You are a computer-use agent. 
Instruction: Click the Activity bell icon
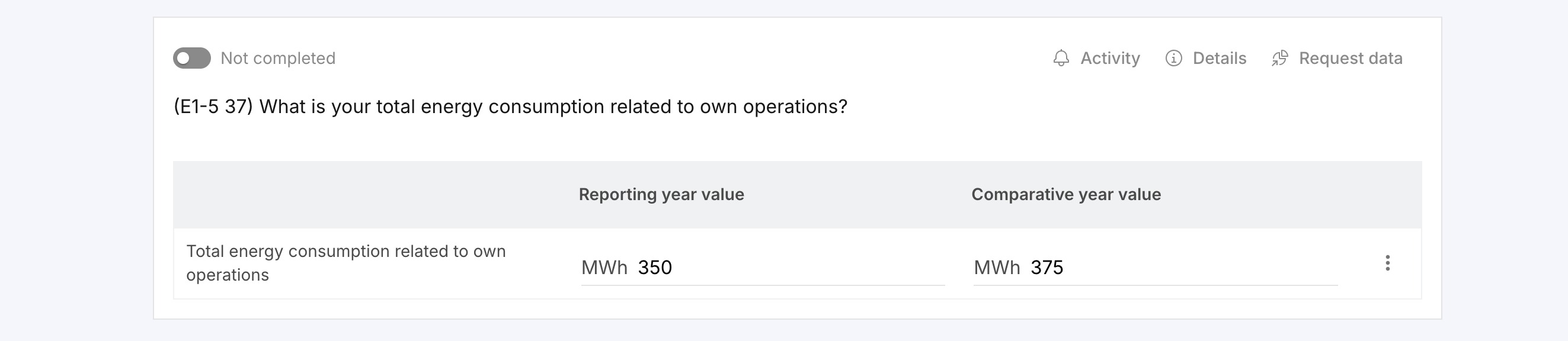pos(1061,59)
